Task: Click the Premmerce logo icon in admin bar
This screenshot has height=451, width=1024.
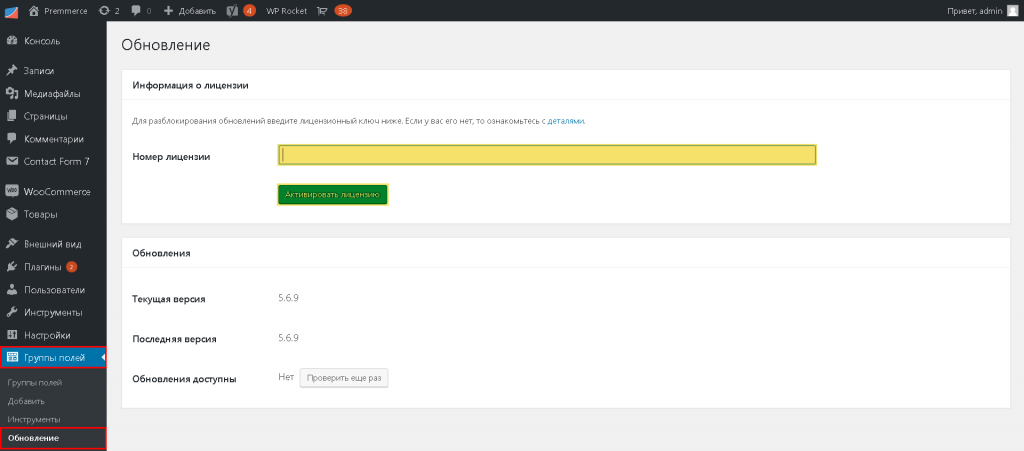Action: (x=10, y=10)
